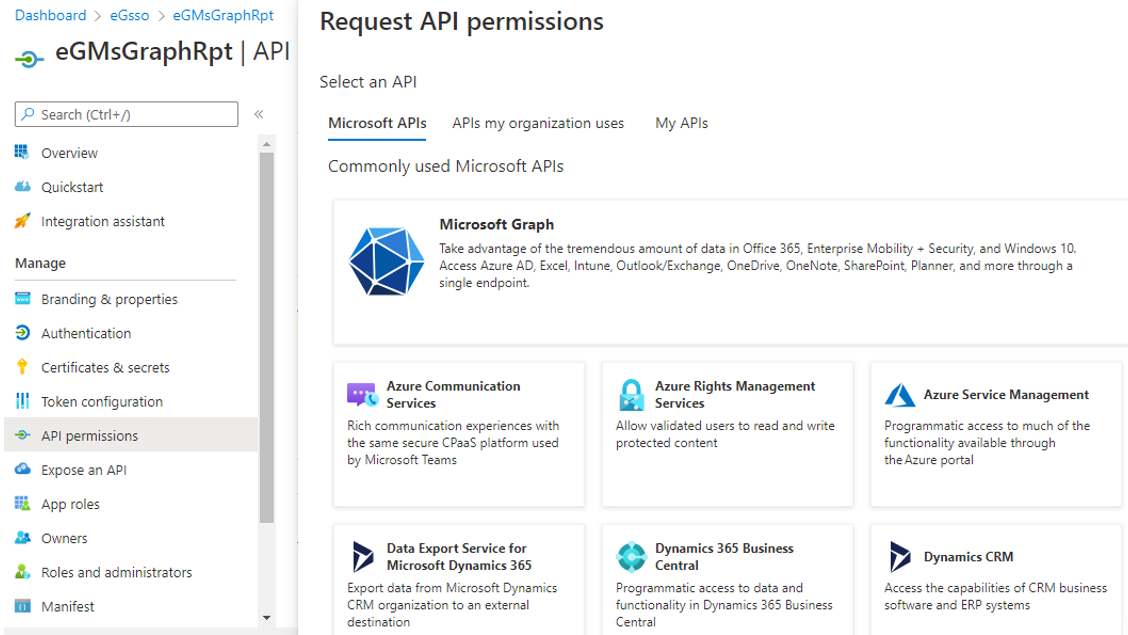The height and width of the screenshot is (635, 1128).
Task: Click the sidebar Search (Ctrl+/) field
Action: [x=126, y=114]
